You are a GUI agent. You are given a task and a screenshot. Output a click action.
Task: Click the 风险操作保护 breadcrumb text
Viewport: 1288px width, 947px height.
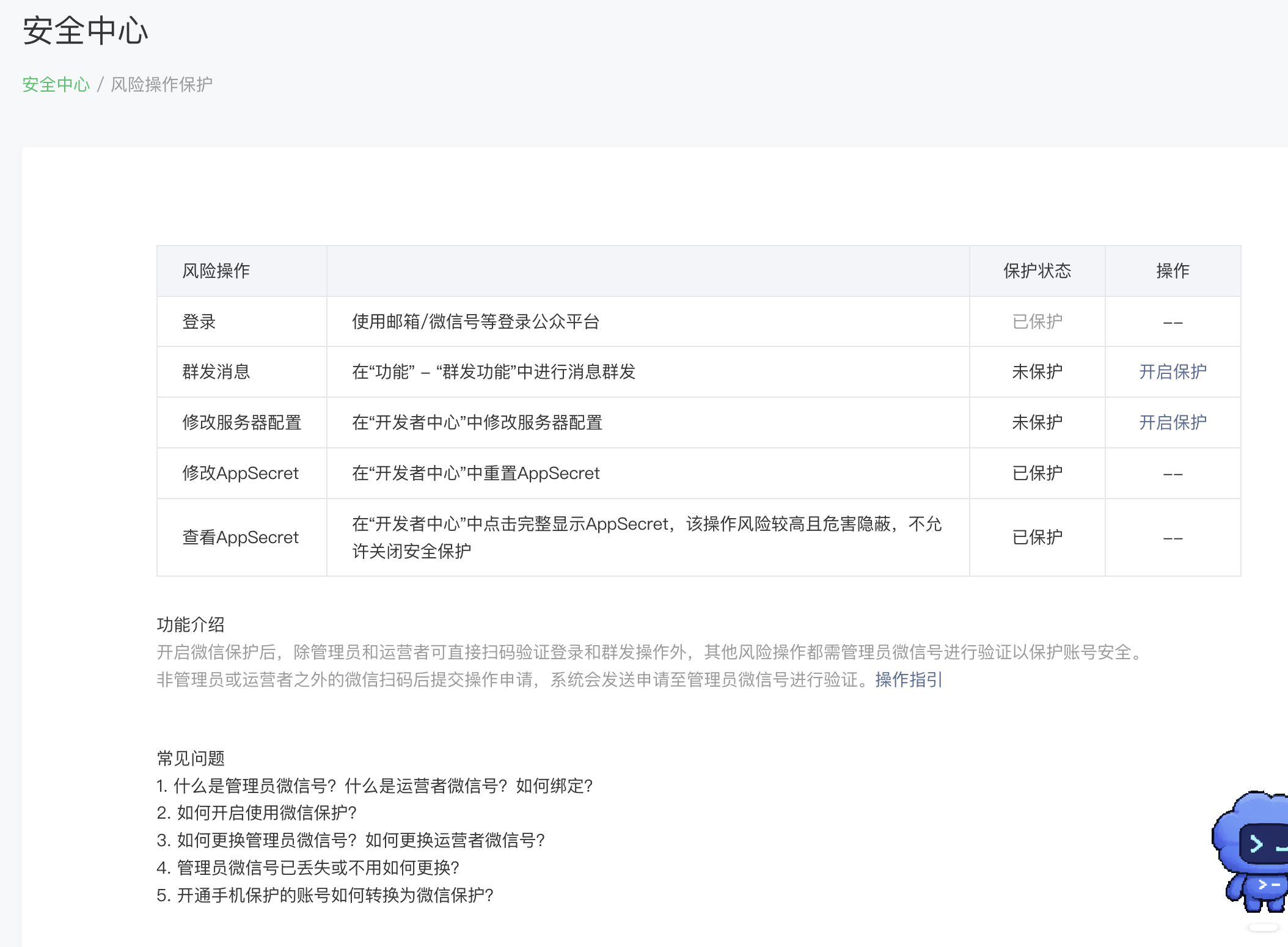click(161, 84)
